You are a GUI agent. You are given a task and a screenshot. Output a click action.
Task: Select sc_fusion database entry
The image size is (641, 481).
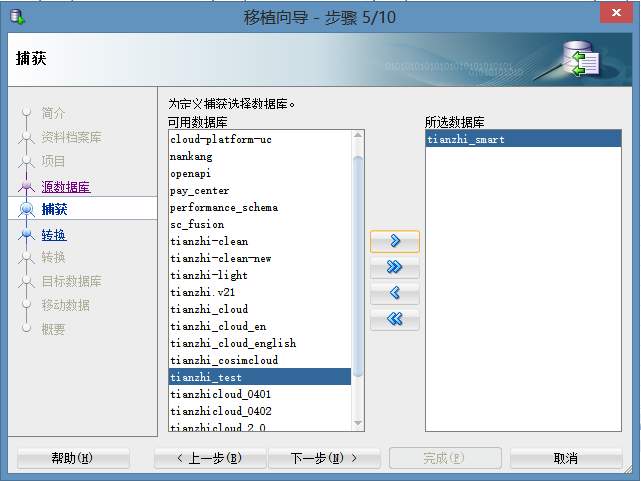(x=260, y=224)
